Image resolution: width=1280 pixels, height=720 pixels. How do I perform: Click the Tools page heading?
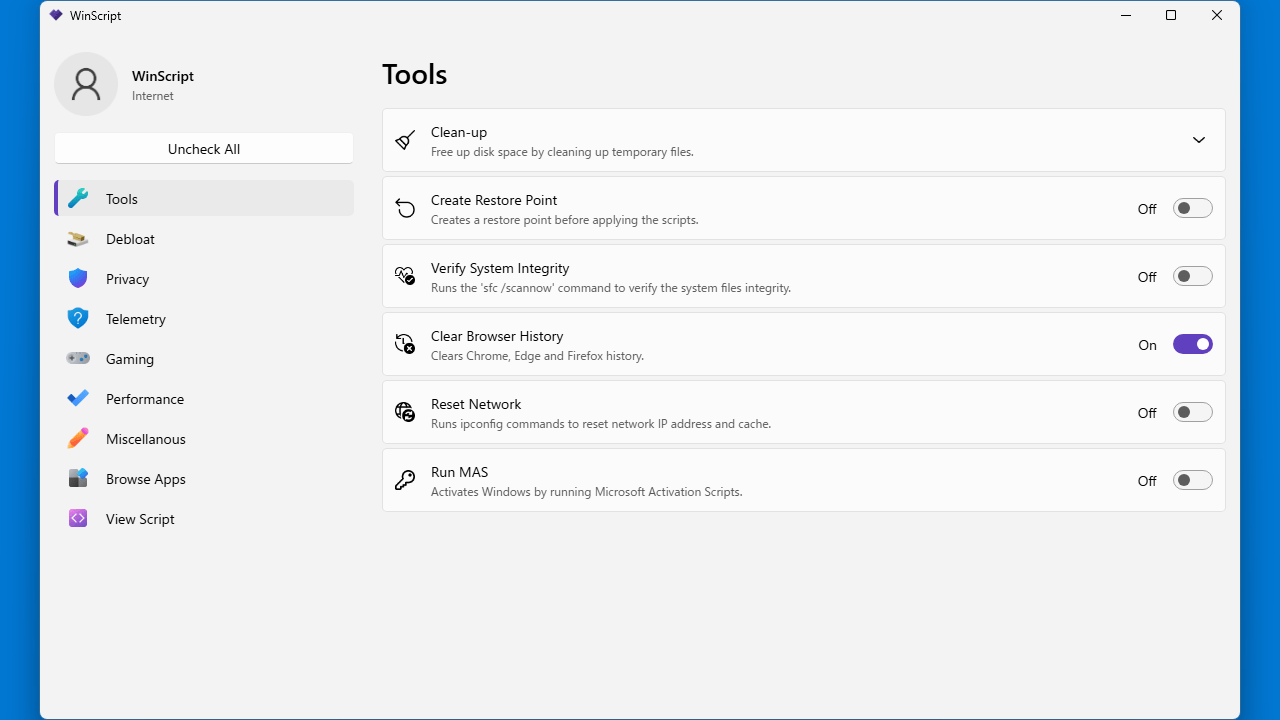coord(414,75)
